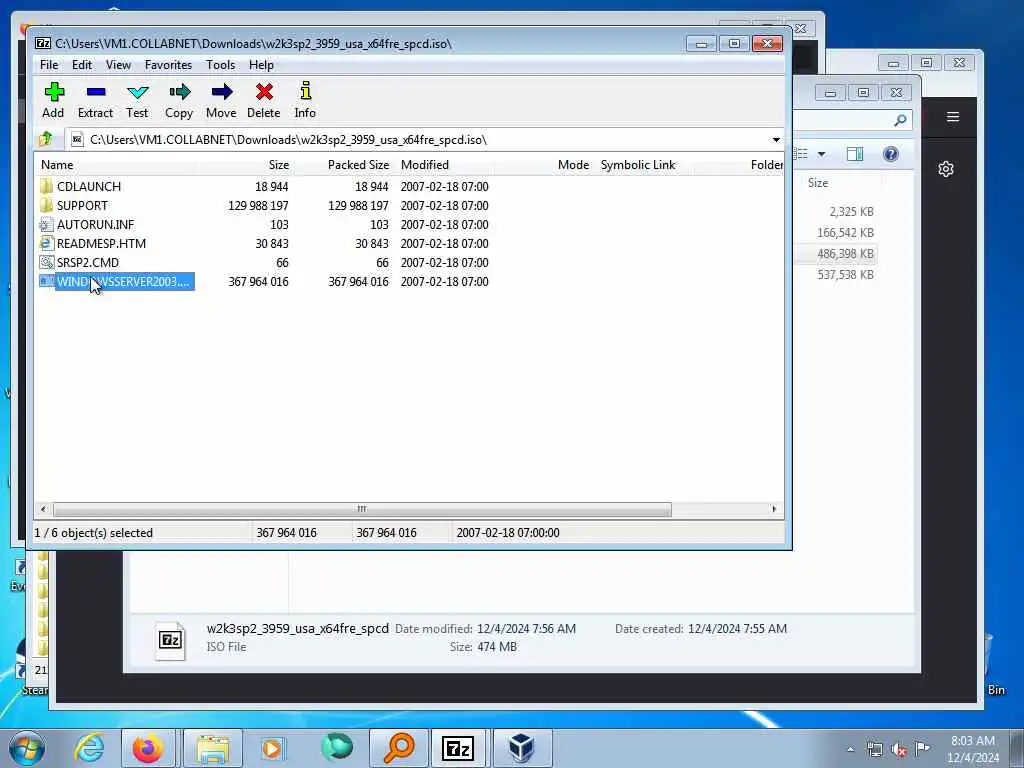Click the search magnifier in Explorer window
Viewport: 1024px width, 768px height.
point(901,120)
